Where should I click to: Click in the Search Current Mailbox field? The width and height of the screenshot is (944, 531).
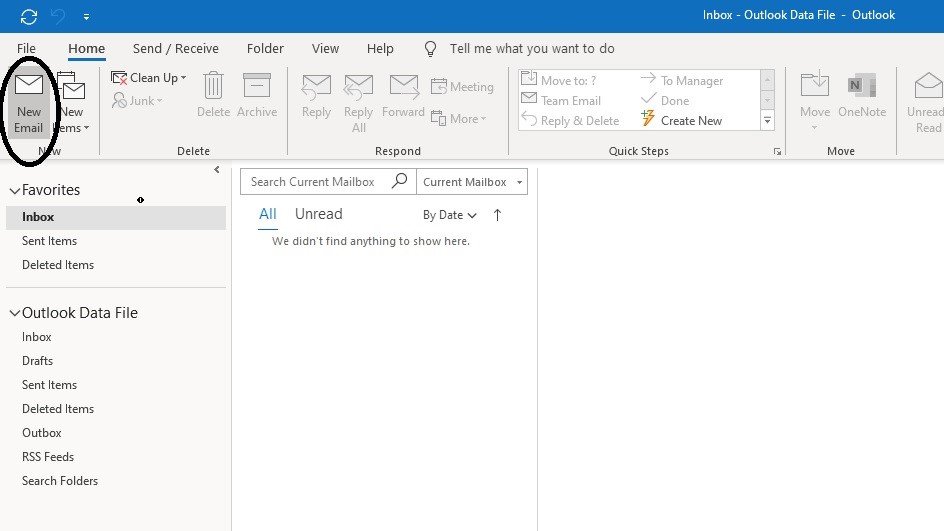pyautogui.click(x=314, y=182)
